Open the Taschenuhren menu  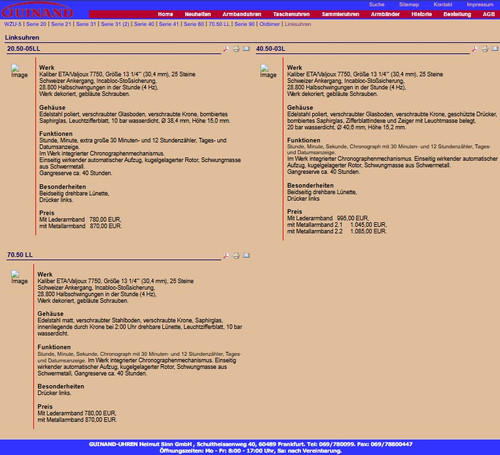pos(291,14)
